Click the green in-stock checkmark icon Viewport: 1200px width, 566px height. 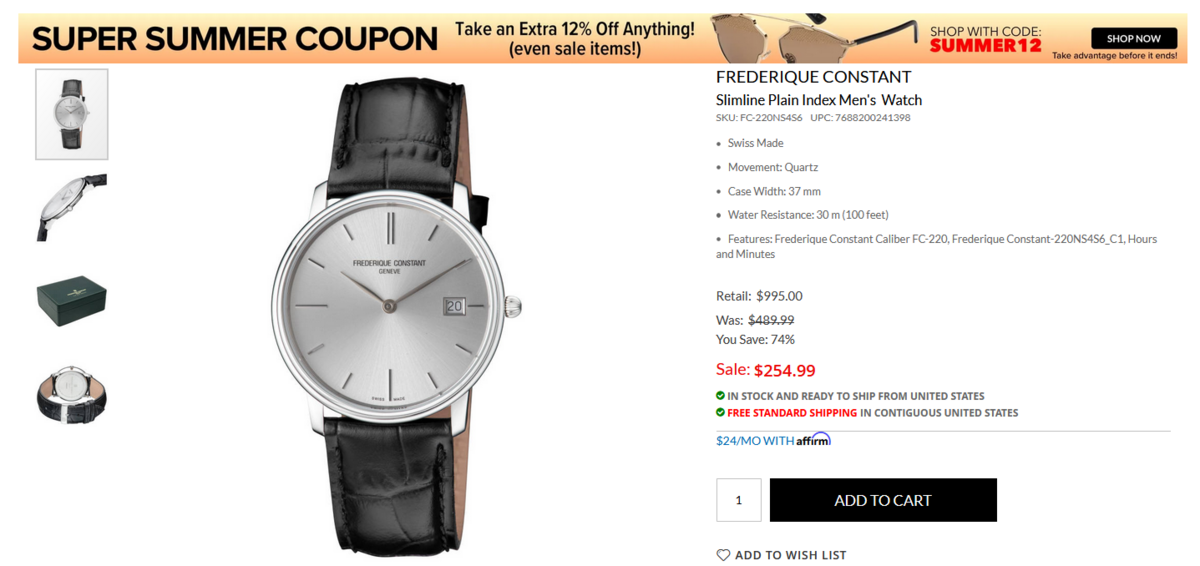(720, 396)
